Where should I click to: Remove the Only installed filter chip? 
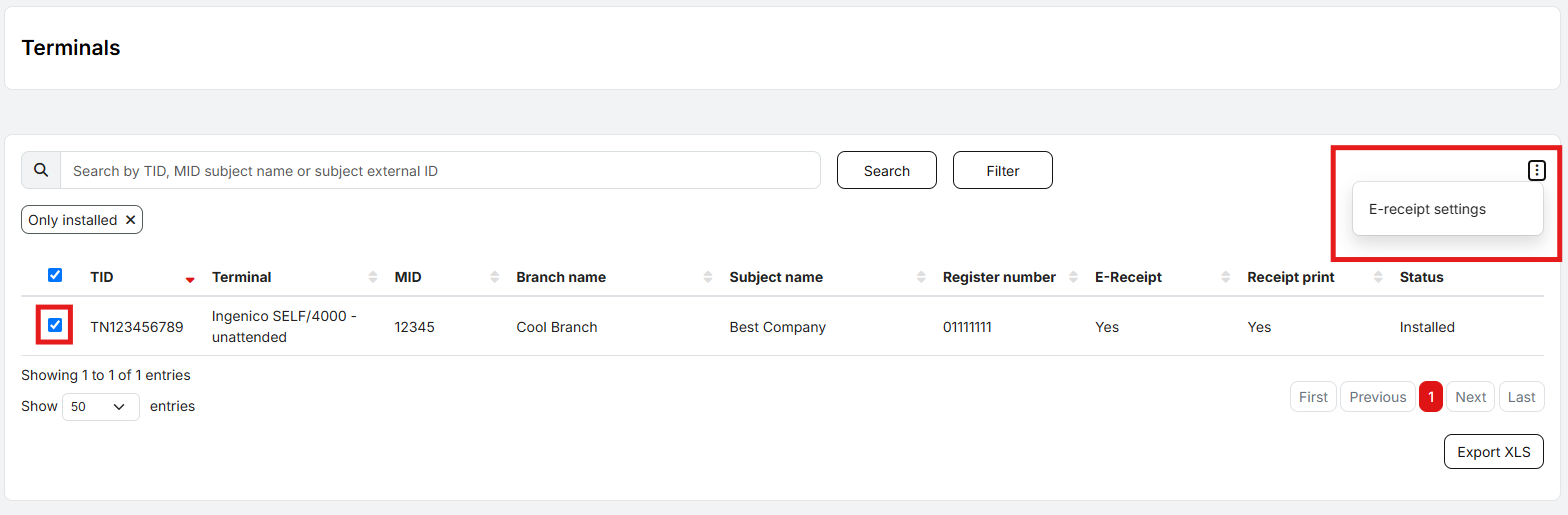pyautogui.click(x=130, y=220)
